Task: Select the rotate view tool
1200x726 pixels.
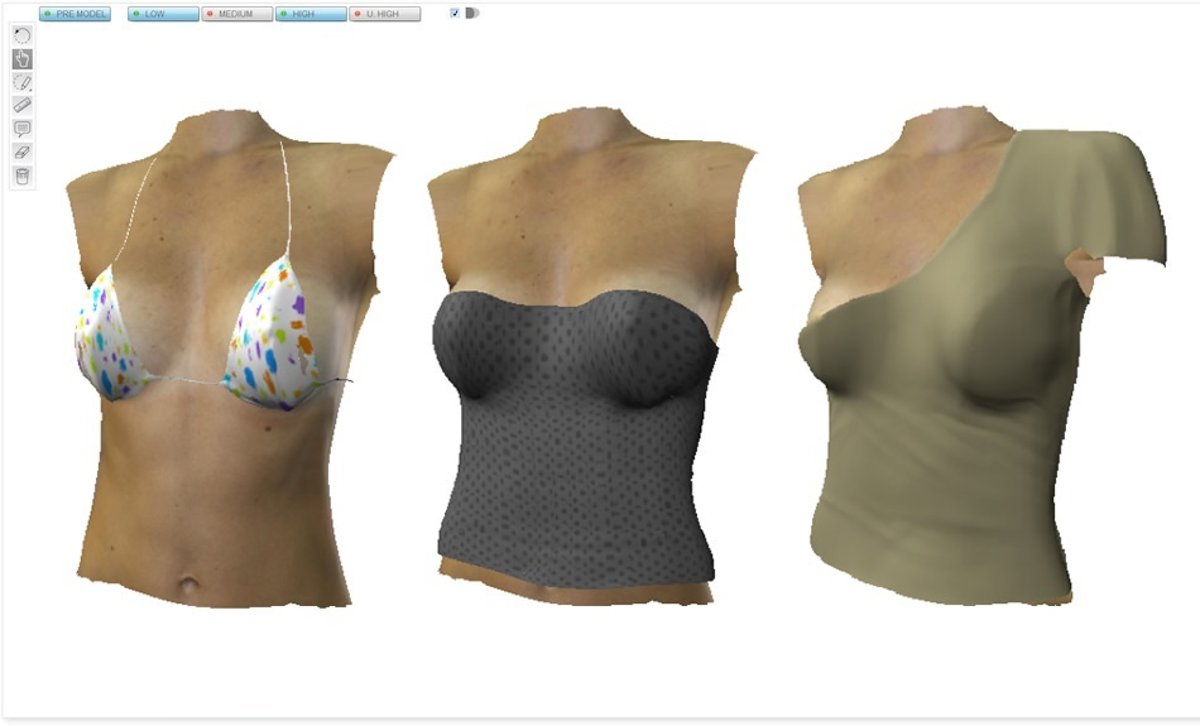Action: point(22,36)
